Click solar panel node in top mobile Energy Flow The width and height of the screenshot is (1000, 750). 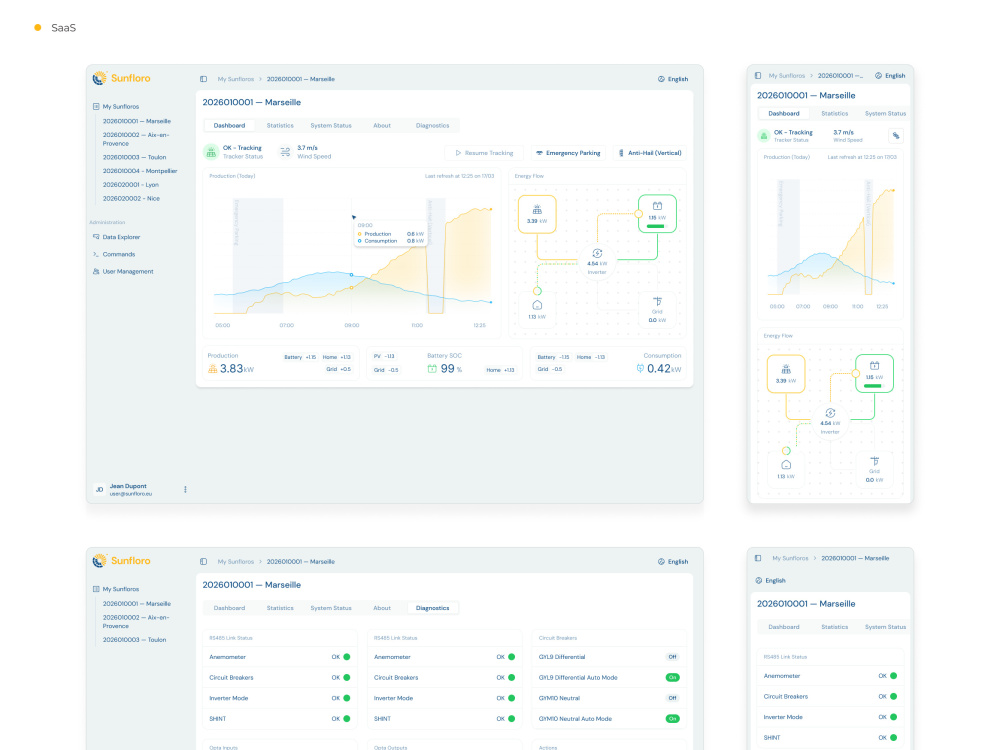[x=786, y=374]
